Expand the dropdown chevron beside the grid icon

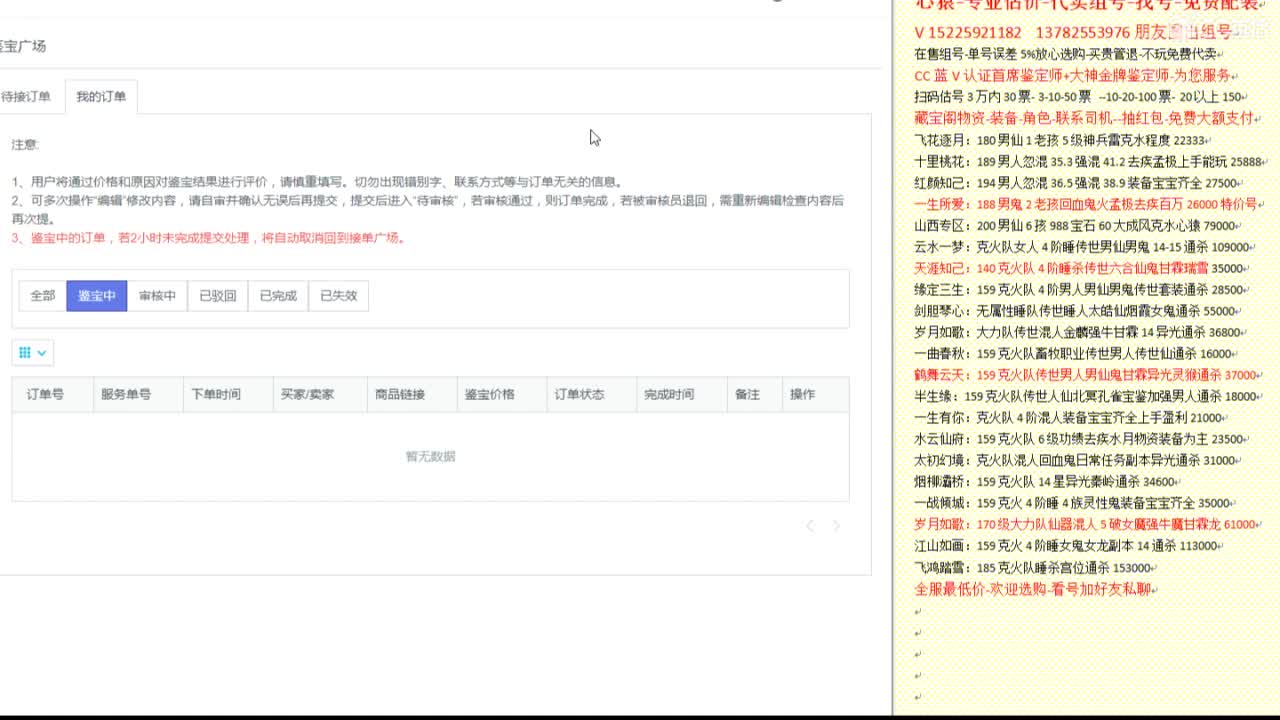40,352
